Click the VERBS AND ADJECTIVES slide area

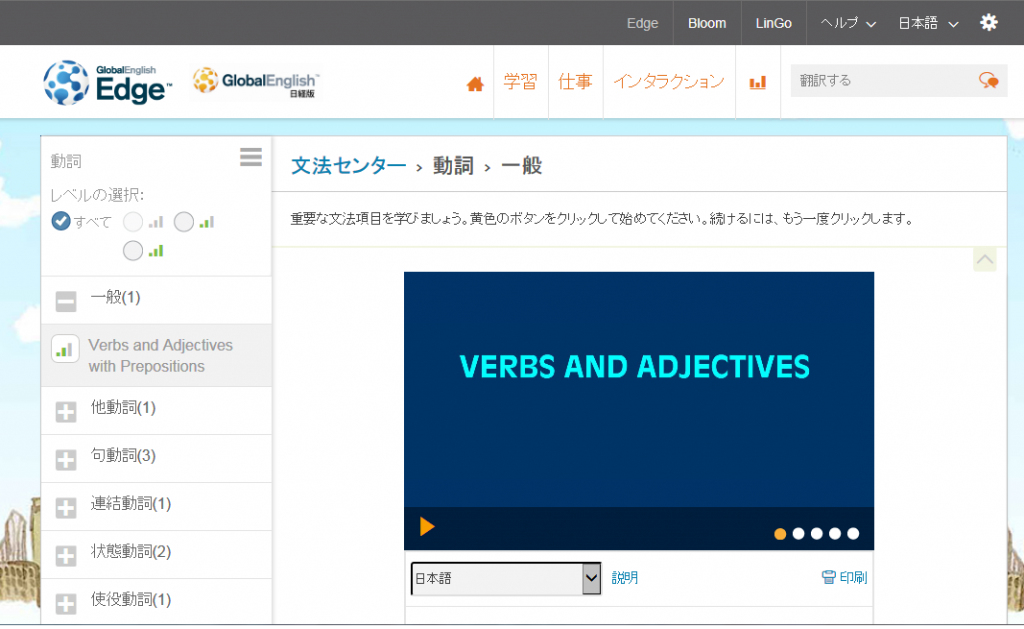tap(639, 389)
